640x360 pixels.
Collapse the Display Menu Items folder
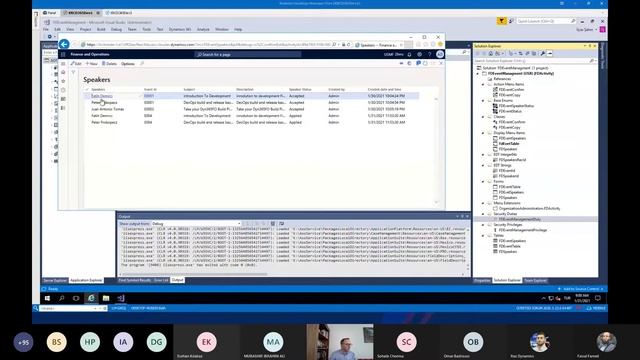(483, 133)
